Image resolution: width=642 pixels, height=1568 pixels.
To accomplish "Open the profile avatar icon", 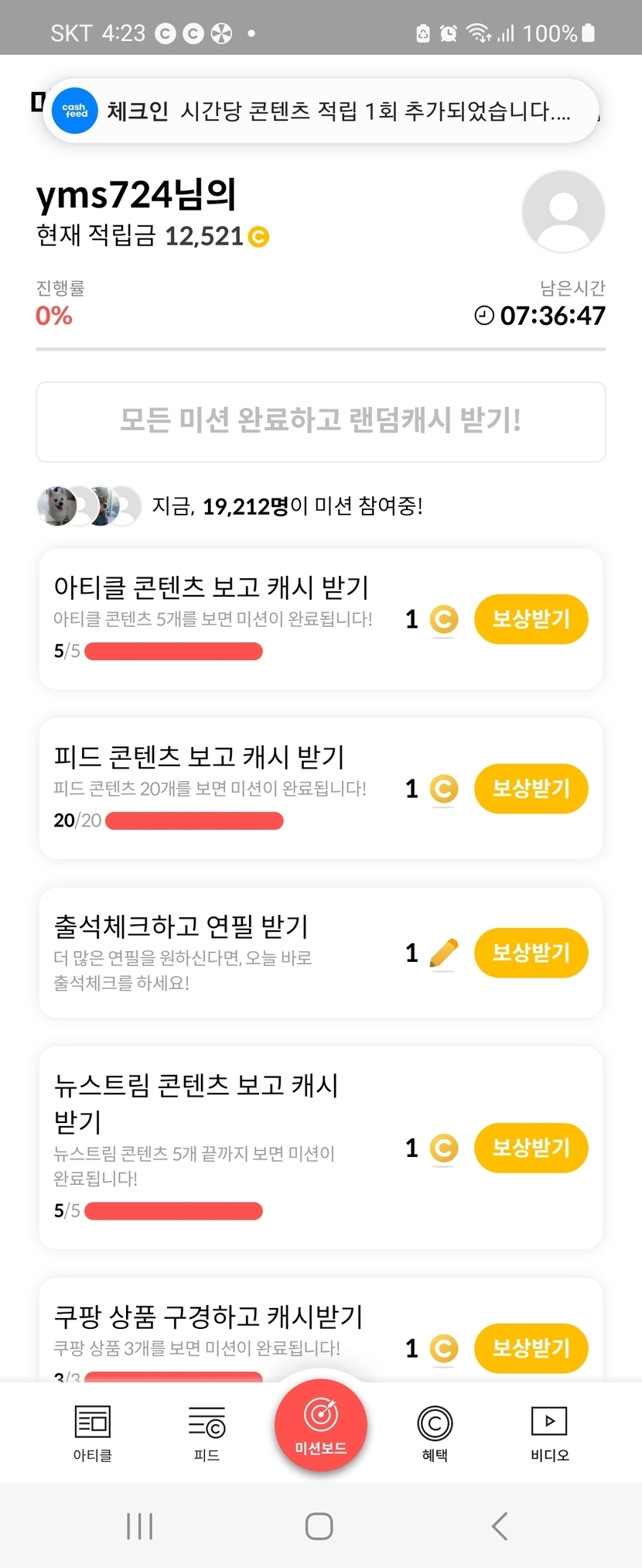I will coord(562,211).
